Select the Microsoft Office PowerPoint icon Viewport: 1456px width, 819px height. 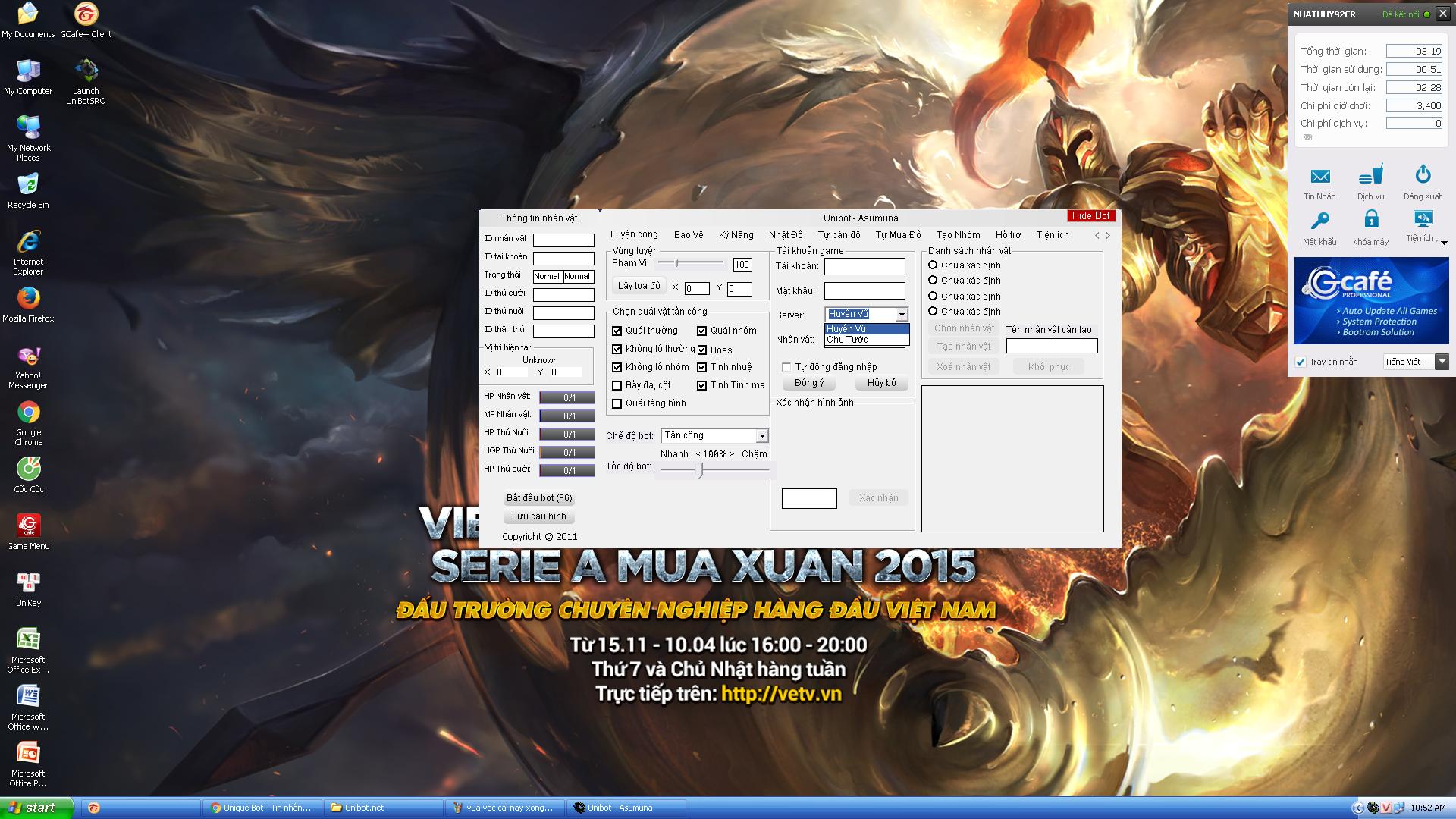(x=28, y=764)
